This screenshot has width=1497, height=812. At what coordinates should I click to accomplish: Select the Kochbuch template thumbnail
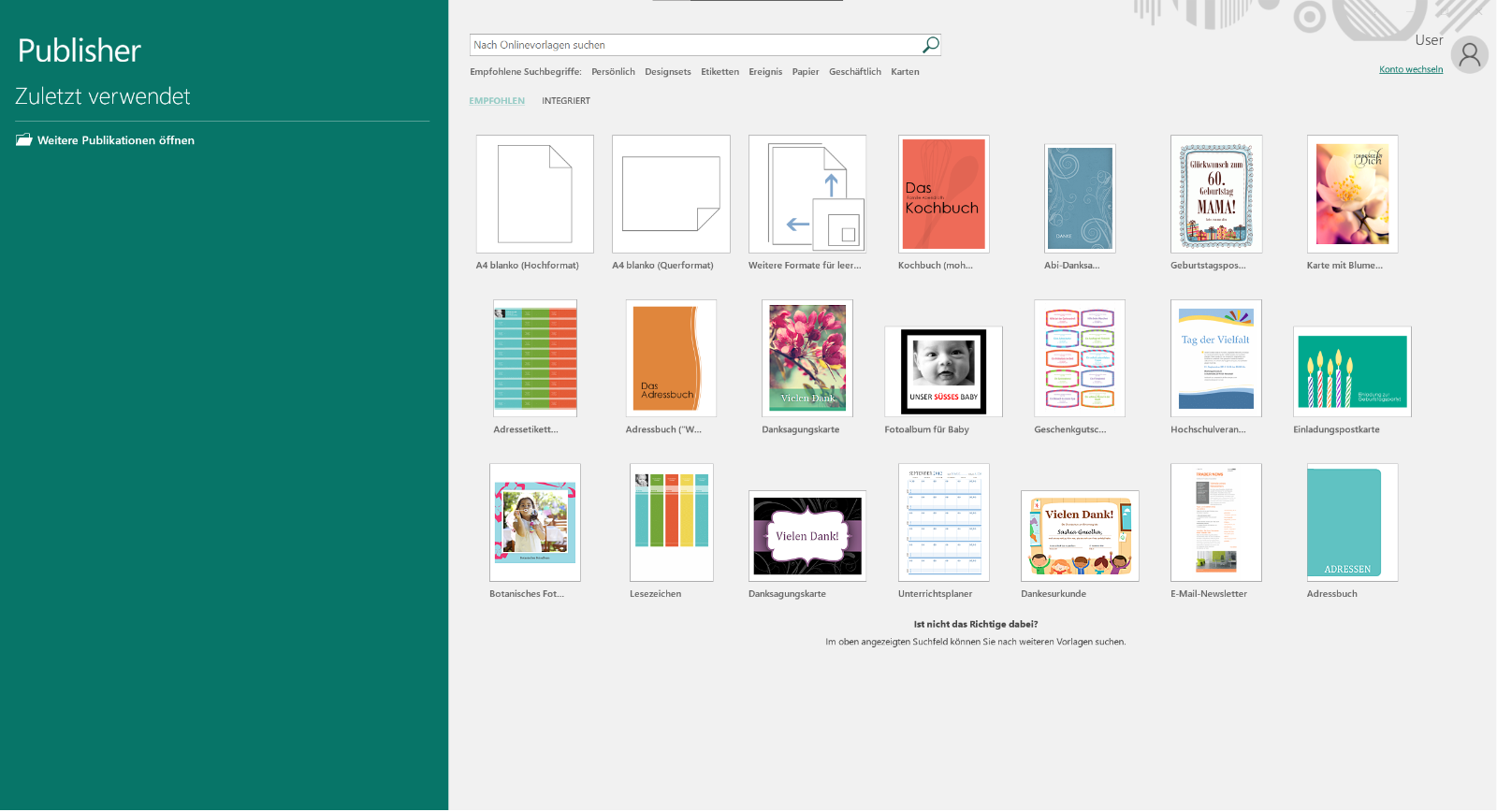(944, 195)
